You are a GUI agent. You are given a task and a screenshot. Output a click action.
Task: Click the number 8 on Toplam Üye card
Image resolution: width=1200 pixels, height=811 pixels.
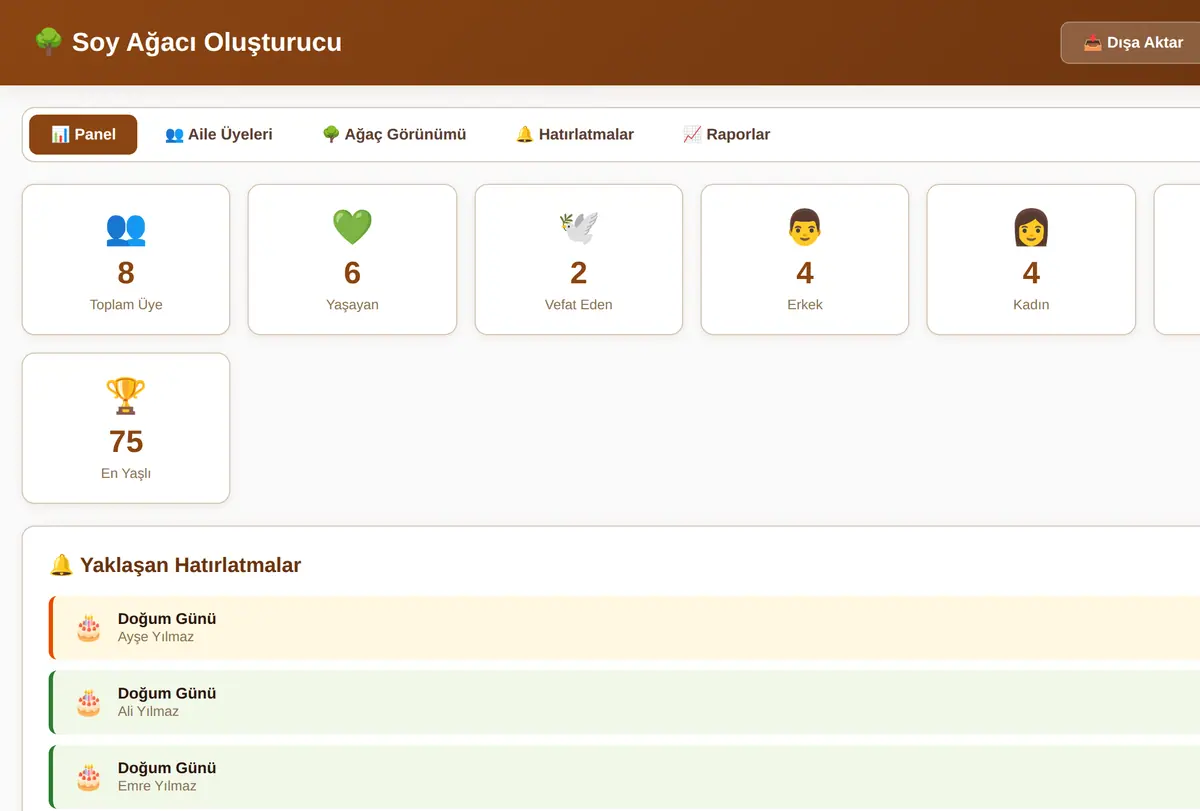tap(126, 273)
